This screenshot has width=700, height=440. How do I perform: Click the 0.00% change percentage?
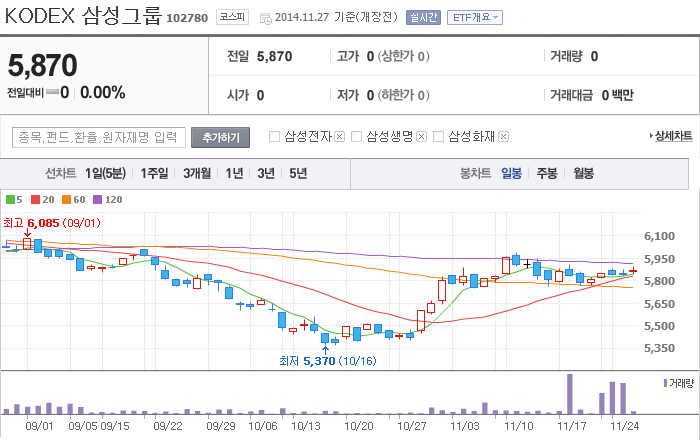coord(103,93)
